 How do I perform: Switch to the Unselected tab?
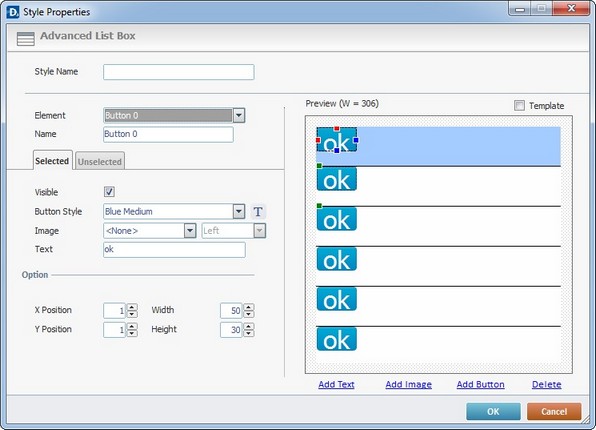pos(100,162)
